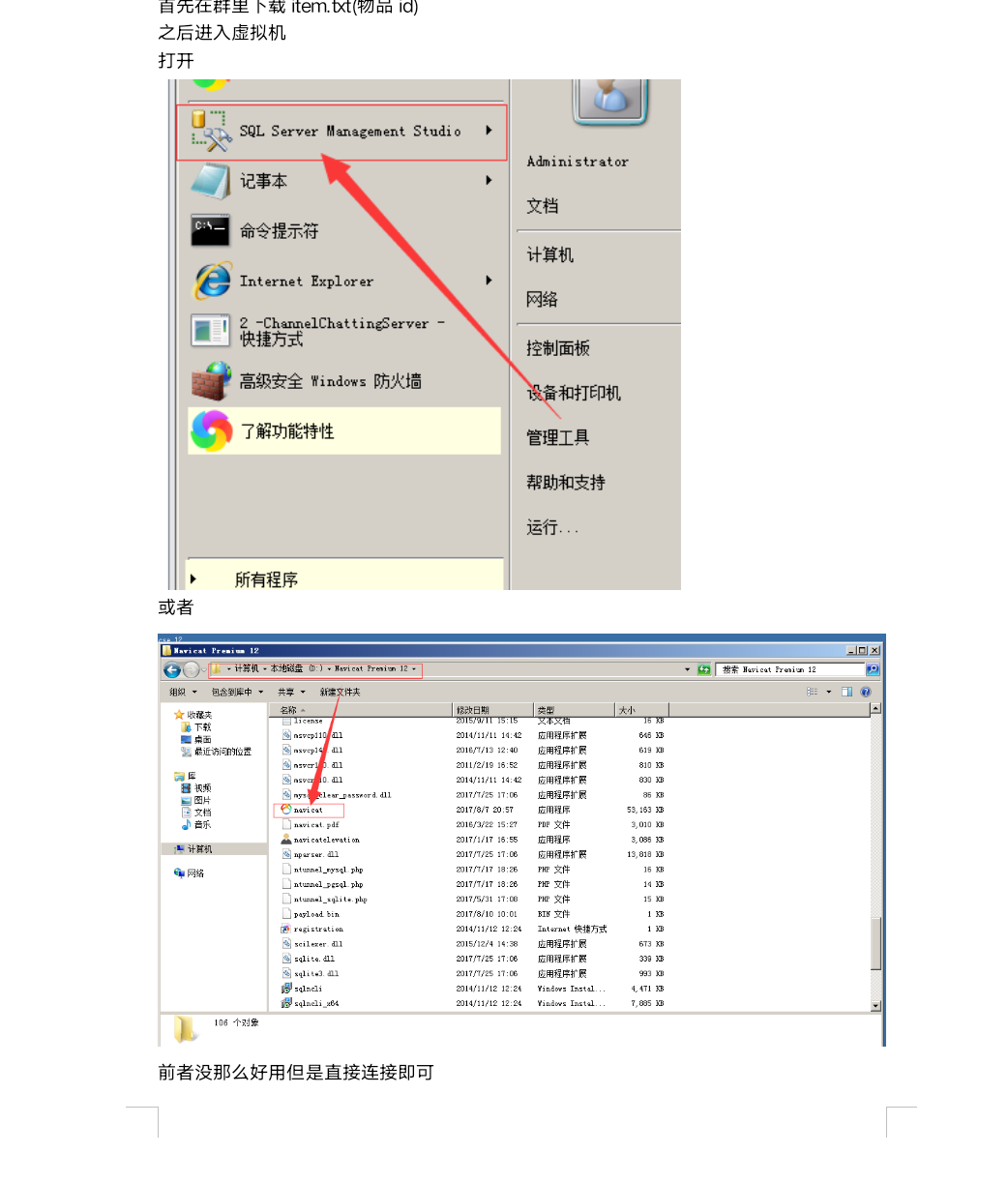
Task: Select 计算机 in the navigation pane
Action: tap(199, 849)
